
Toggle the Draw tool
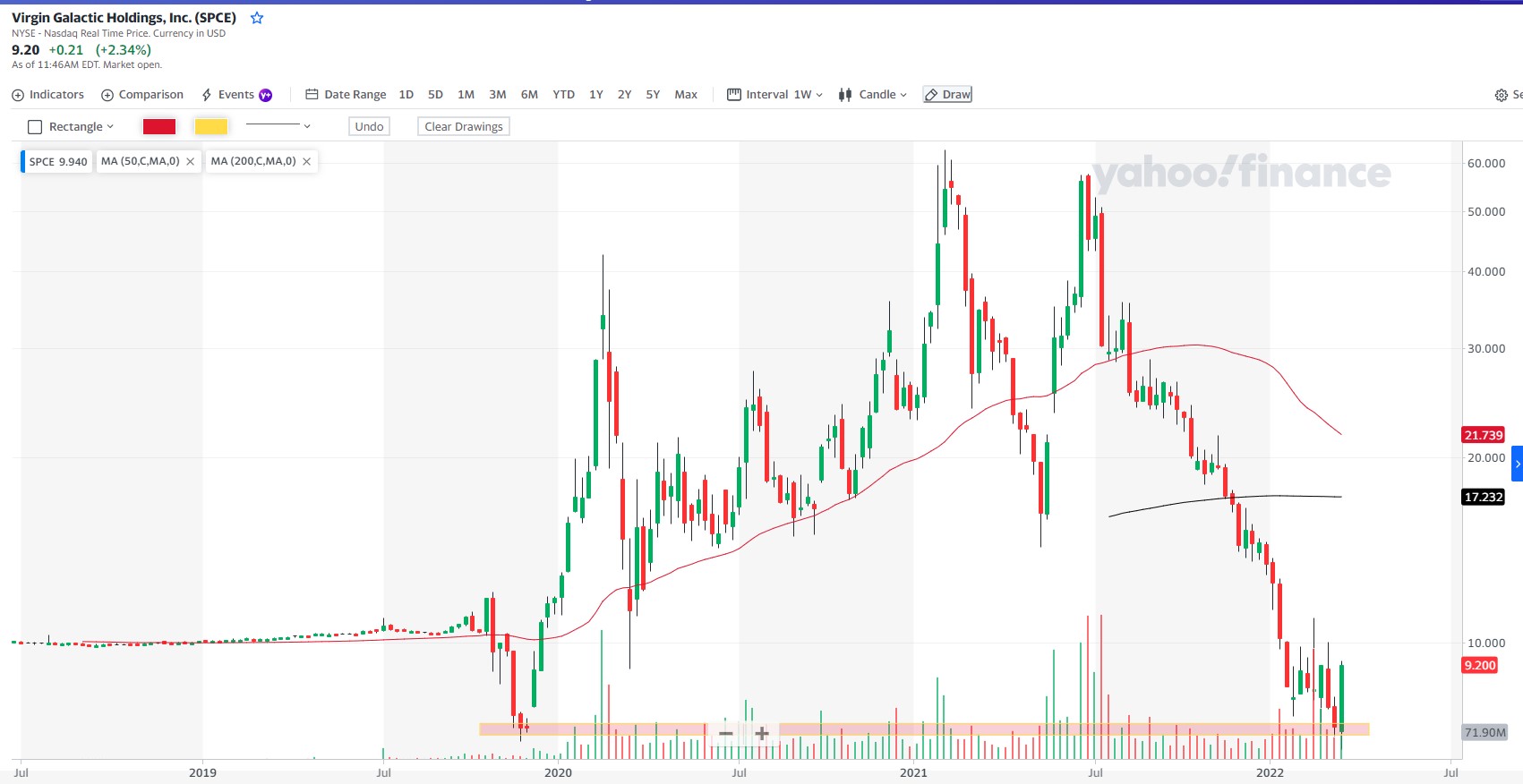(947, 95)
